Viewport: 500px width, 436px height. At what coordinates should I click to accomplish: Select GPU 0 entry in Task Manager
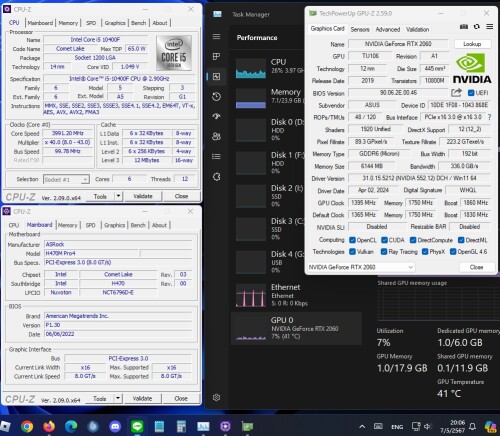point(296,328)
